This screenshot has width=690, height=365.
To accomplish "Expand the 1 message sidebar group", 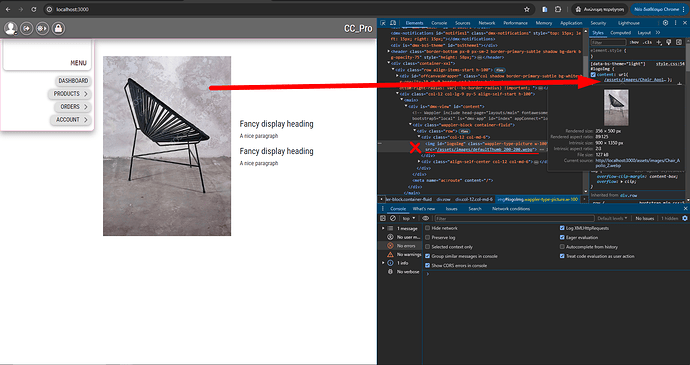I will (x=383, y=229).
